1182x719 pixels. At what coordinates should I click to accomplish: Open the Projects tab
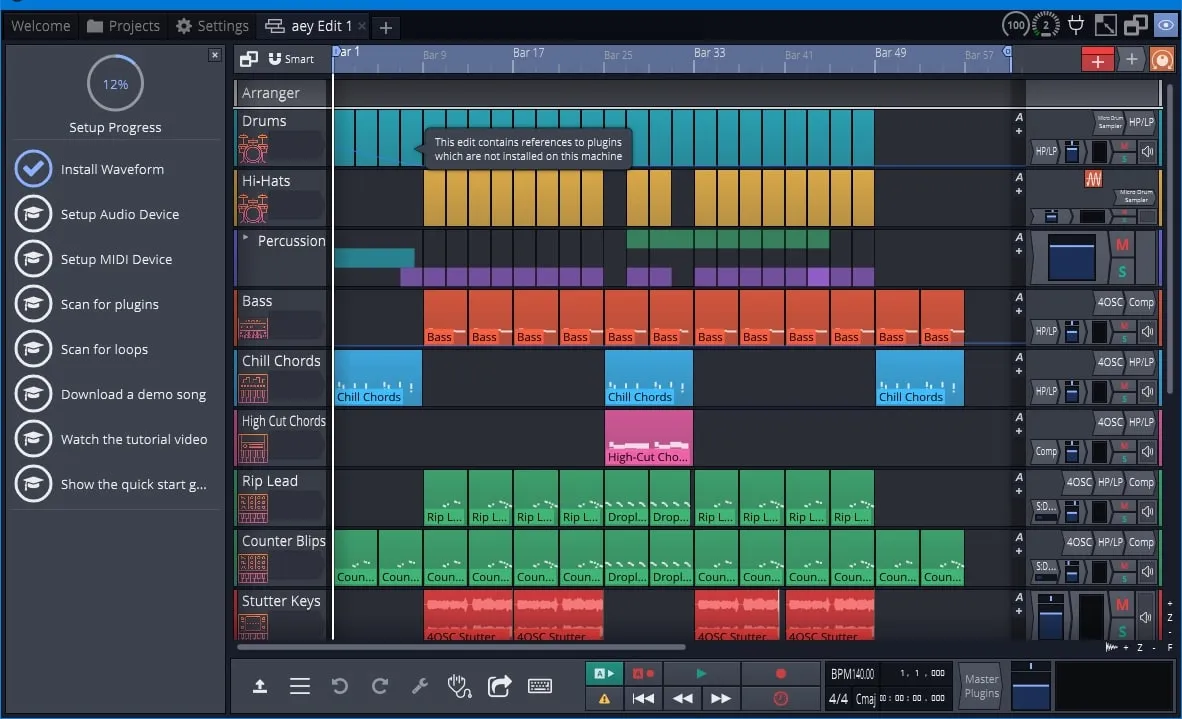(x=124, y=26)
